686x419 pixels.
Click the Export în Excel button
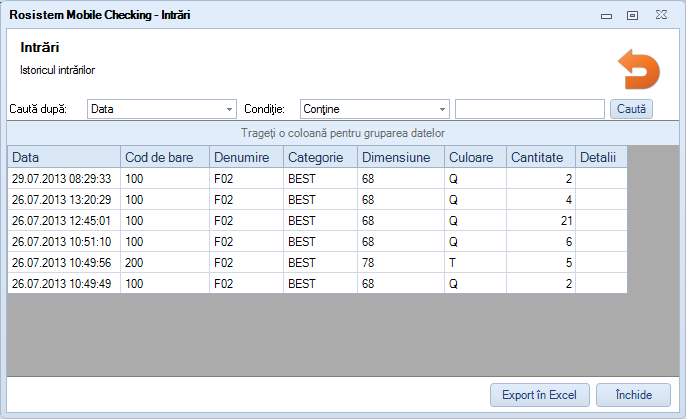click(x=540, y=395)
